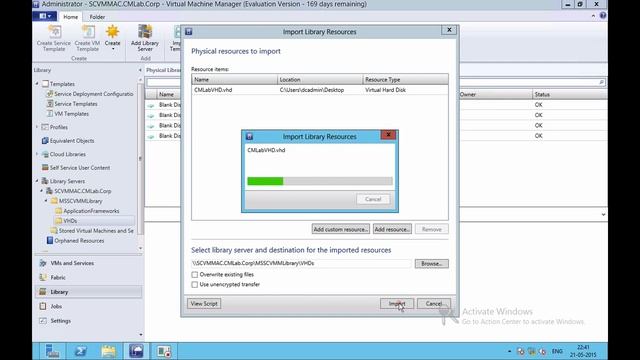The image size is (640, 360).
Task: Expand the Profiles tree node
Action: click(x=37, y=127)
